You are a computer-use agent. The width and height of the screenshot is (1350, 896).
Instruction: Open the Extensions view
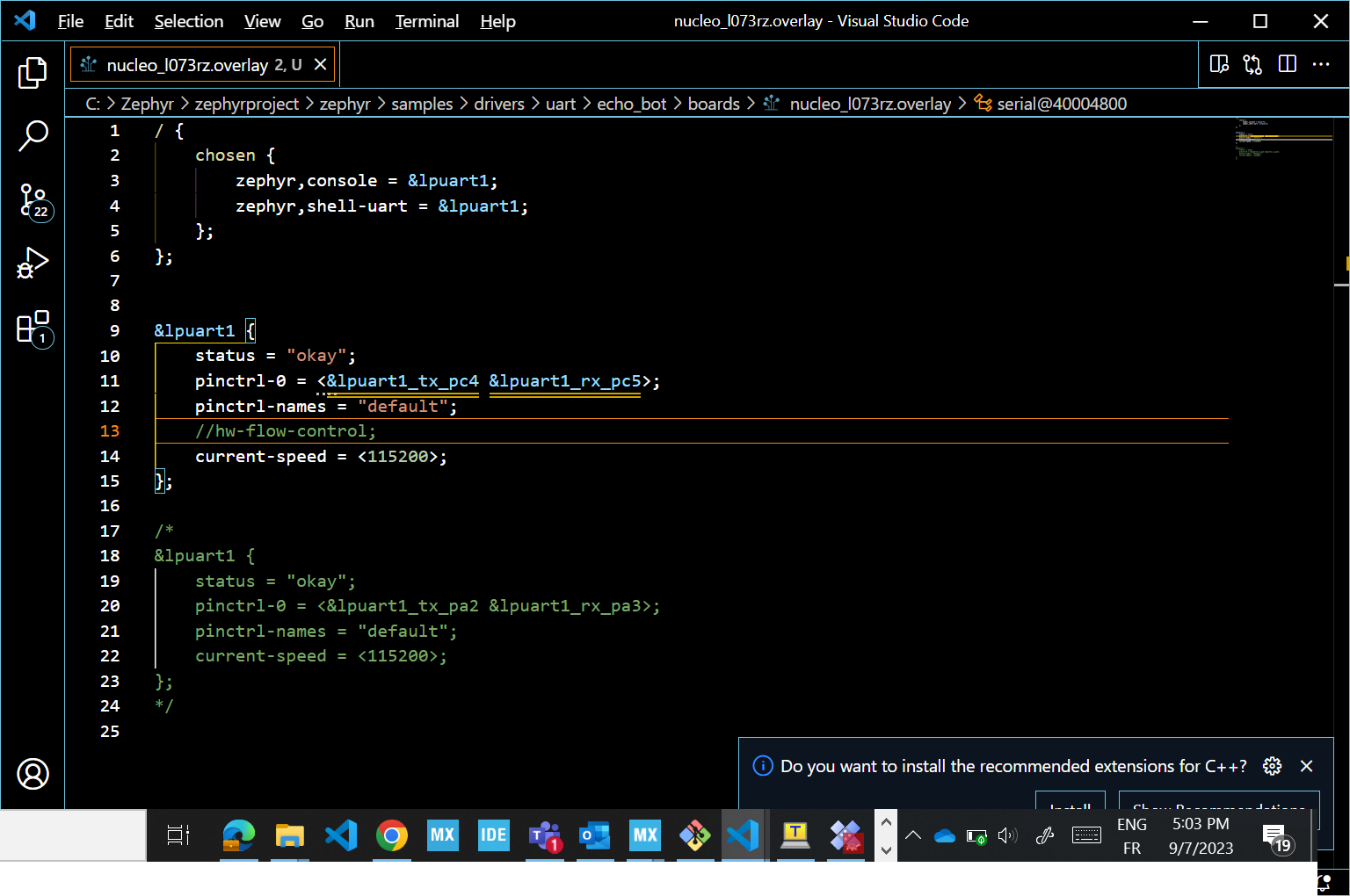[33, 327]
